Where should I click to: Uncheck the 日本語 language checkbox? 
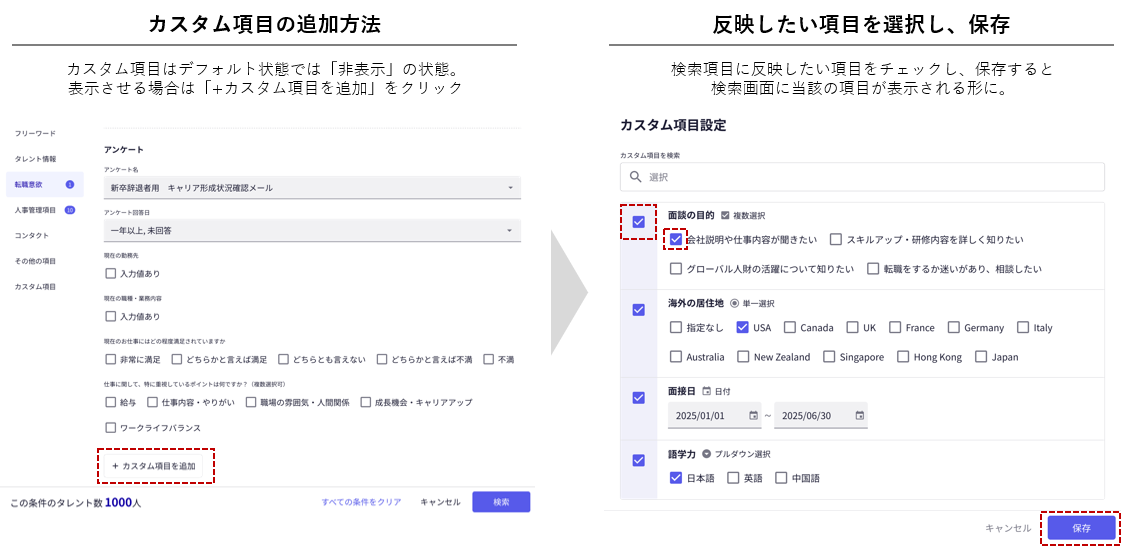coord(676,478)
